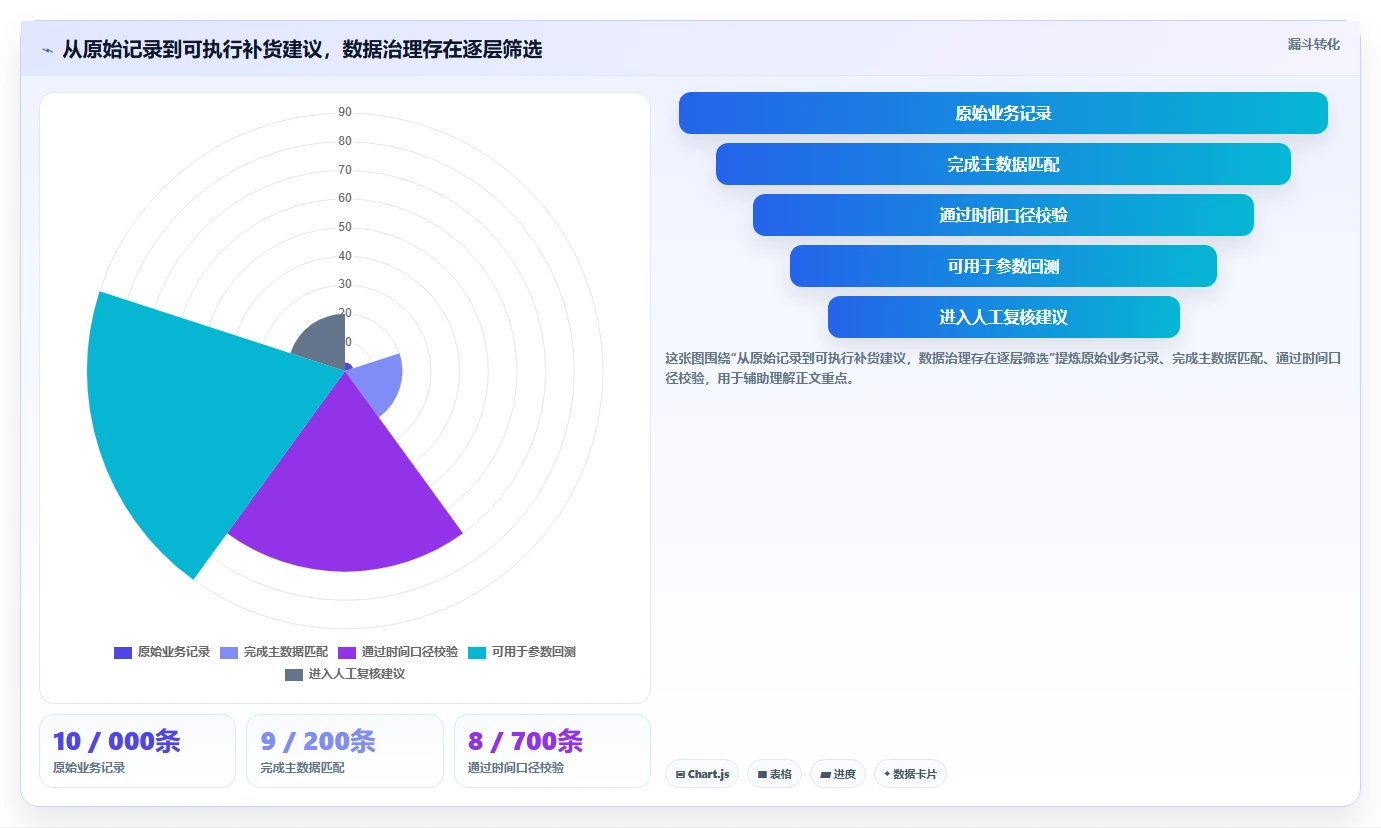Click the lightning icon beside the title
Screen dimensions: 1381x828
(x=47, y=49)
